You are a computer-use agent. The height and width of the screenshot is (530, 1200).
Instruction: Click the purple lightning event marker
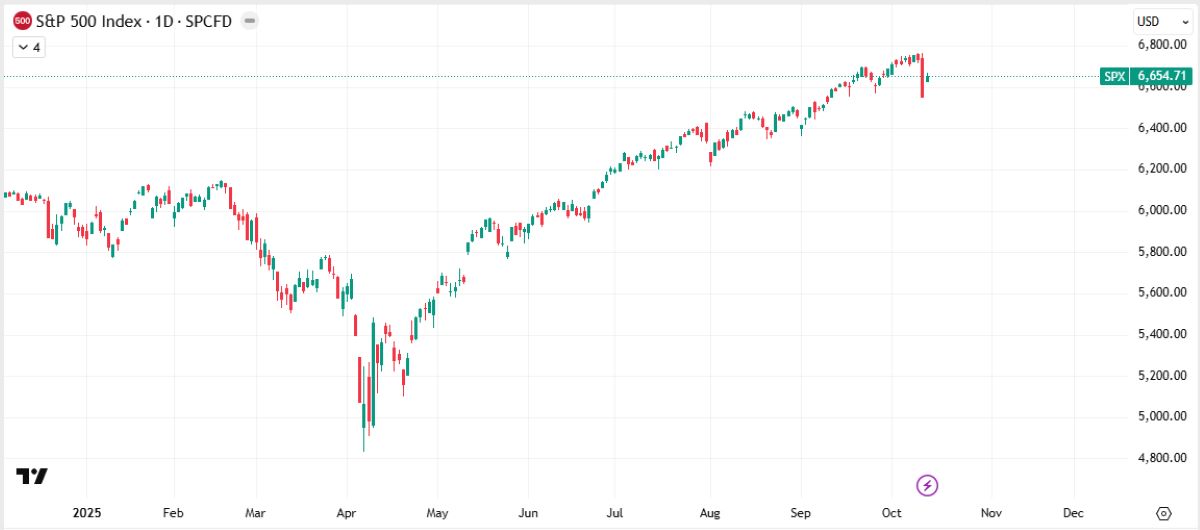(x=928, y=486)
